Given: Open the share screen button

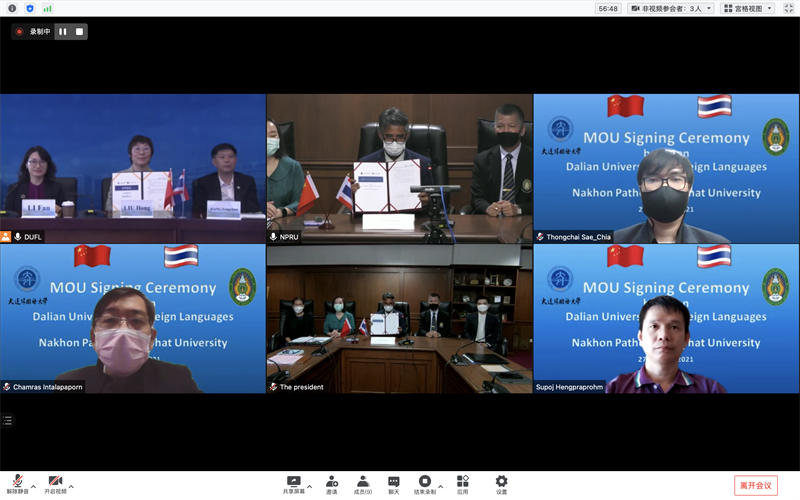Looking at the screenshot, I should point(294,483).
